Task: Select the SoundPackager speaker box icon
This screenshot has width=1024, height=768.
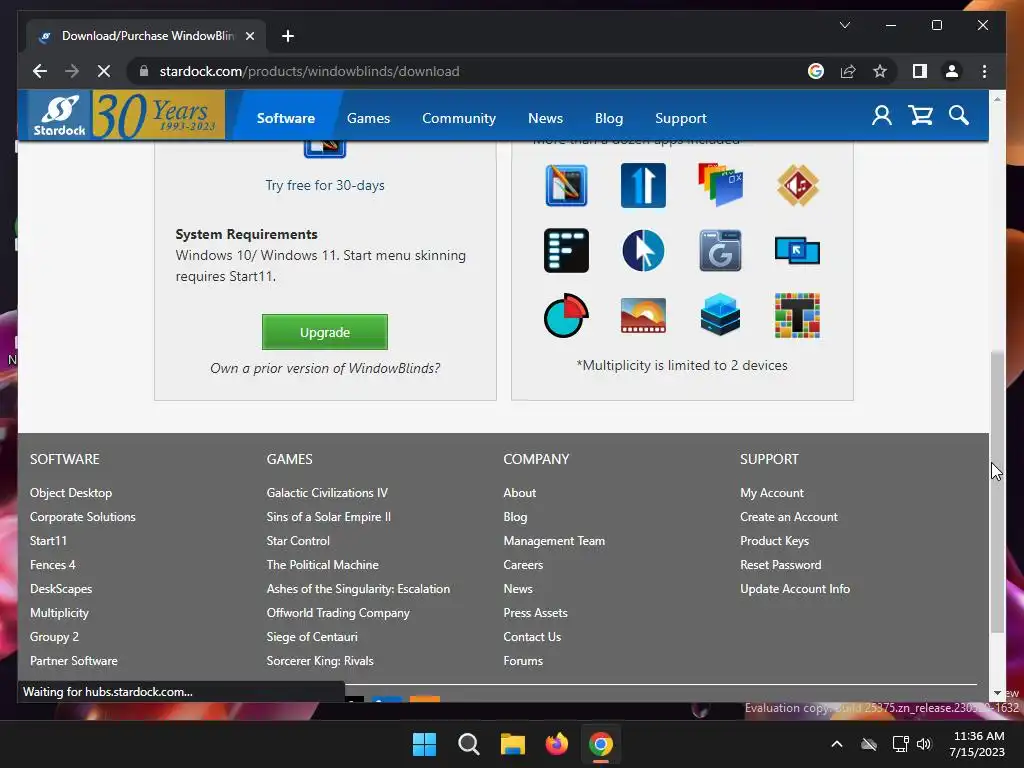Action: tap(797, 185)
